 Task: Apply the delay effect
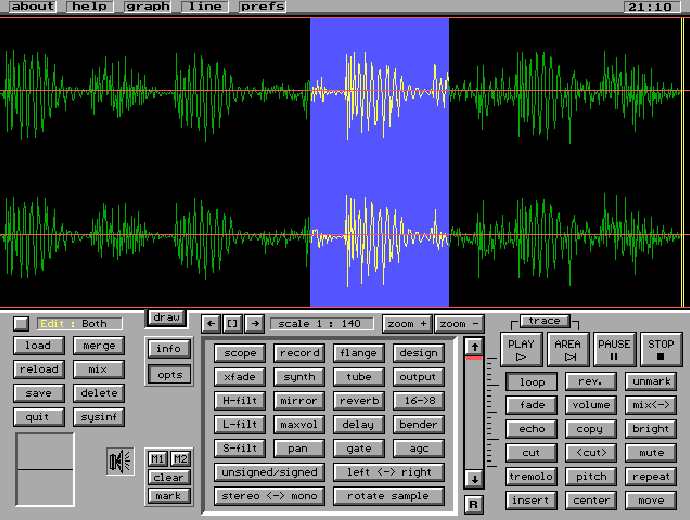(359, 425)
